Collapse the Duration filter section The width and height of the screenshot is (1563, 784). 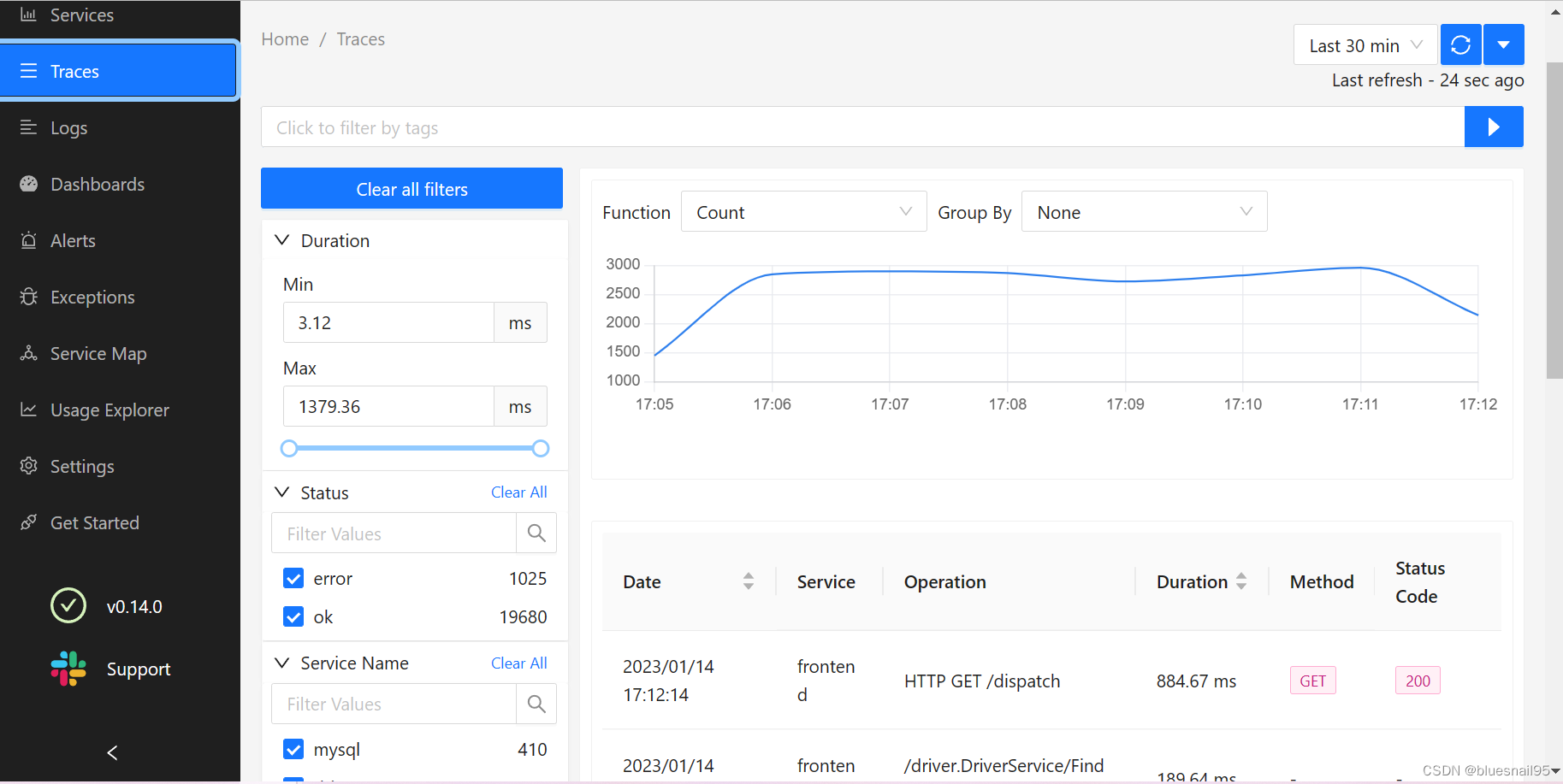point(281,240)
